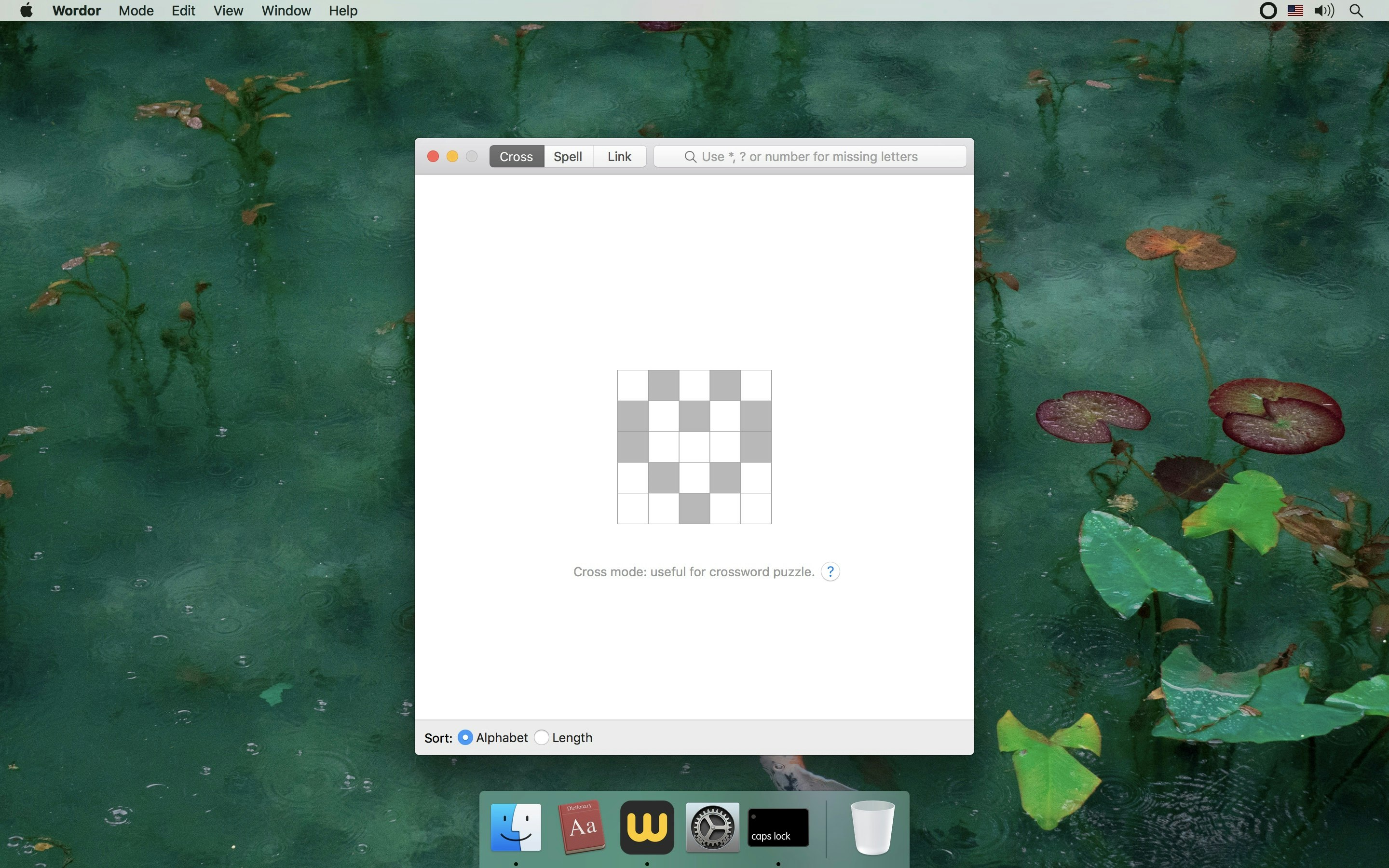
Task: Select the Length sort option
Action: pyautogui.click(x=541, y=738)
